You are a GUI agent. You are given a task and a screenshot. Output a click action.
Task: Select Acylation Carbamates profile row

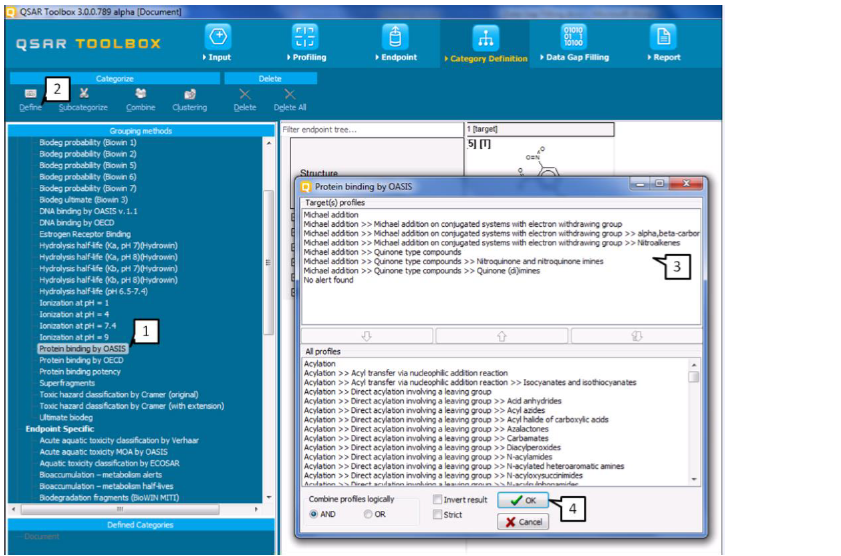click(426, 438)
